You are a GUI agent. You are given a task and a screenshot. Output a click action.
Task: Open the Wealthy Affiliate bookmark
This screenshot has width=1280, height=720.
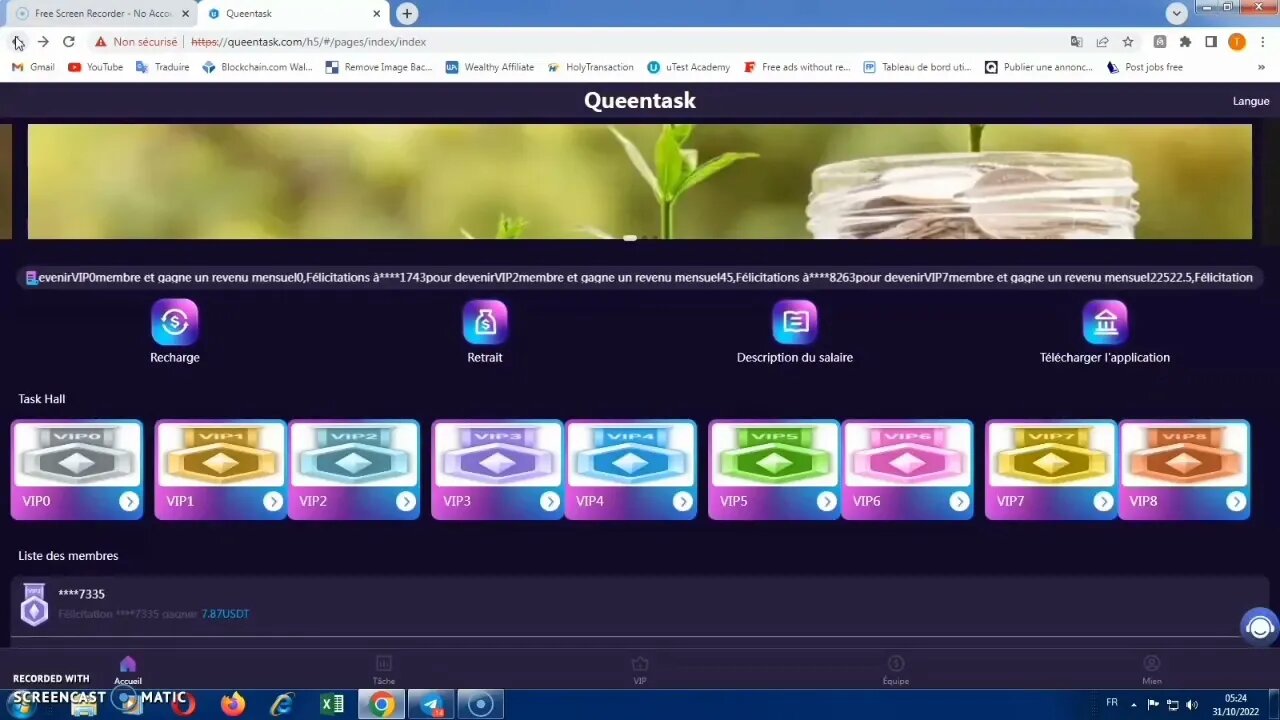490,67
